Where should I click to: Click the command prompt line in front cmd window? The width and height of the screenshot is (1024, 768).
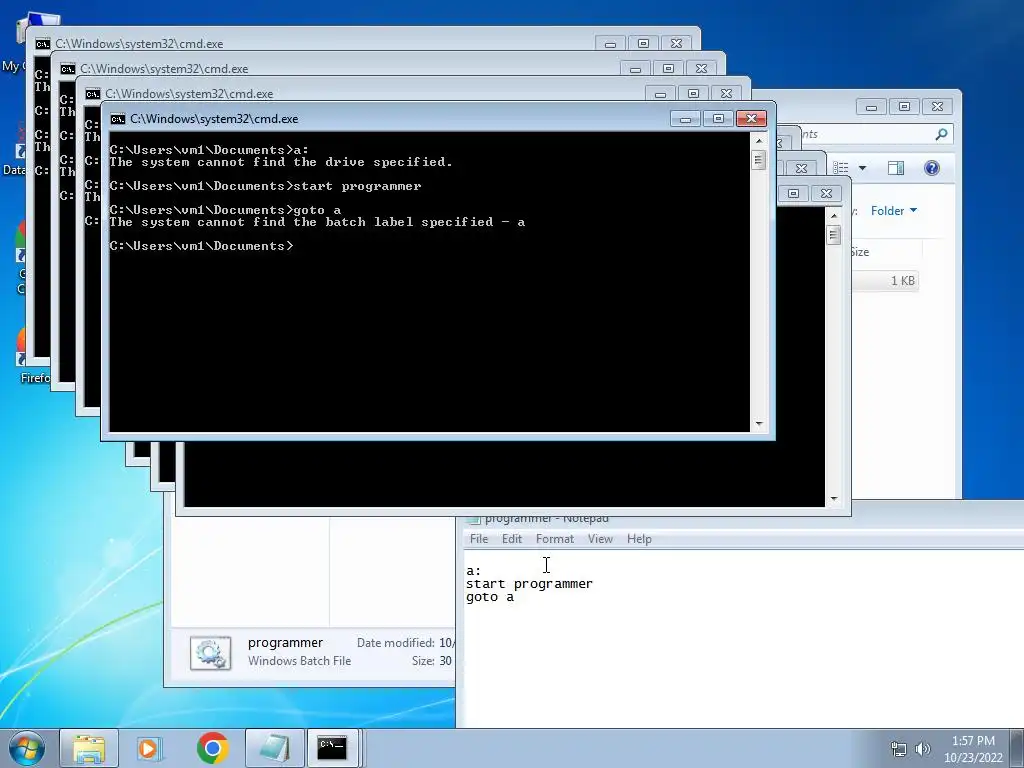click(x=202, y=246)
